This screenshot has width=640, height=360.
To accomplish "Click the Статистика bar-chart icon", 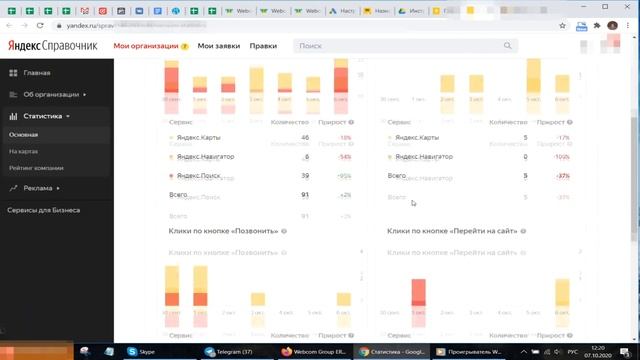I will [x=13, y=116].
